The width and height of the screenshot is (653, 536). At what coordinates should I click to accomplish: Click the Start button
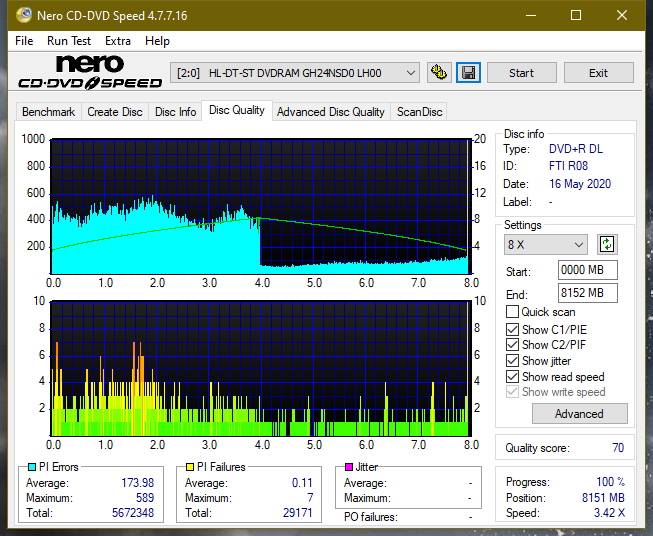521,73
